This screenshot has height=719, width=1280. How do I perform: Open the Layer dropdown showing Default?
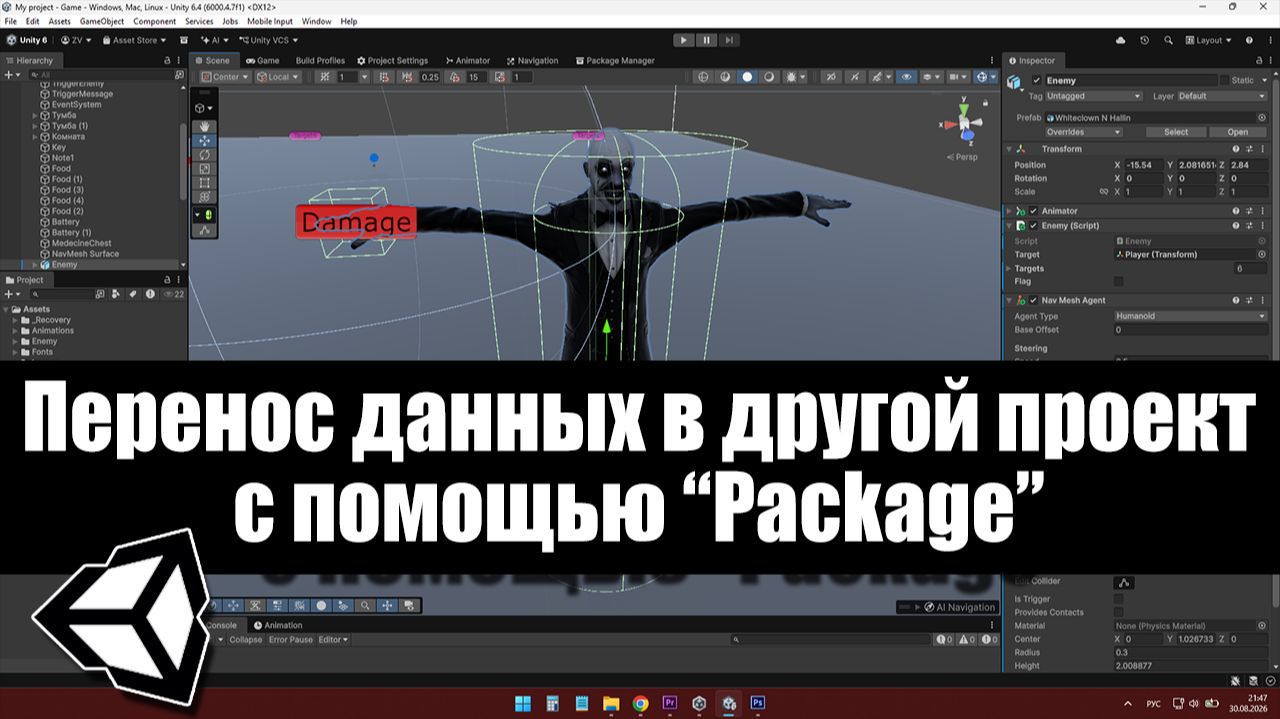(x=1222, y=96)
